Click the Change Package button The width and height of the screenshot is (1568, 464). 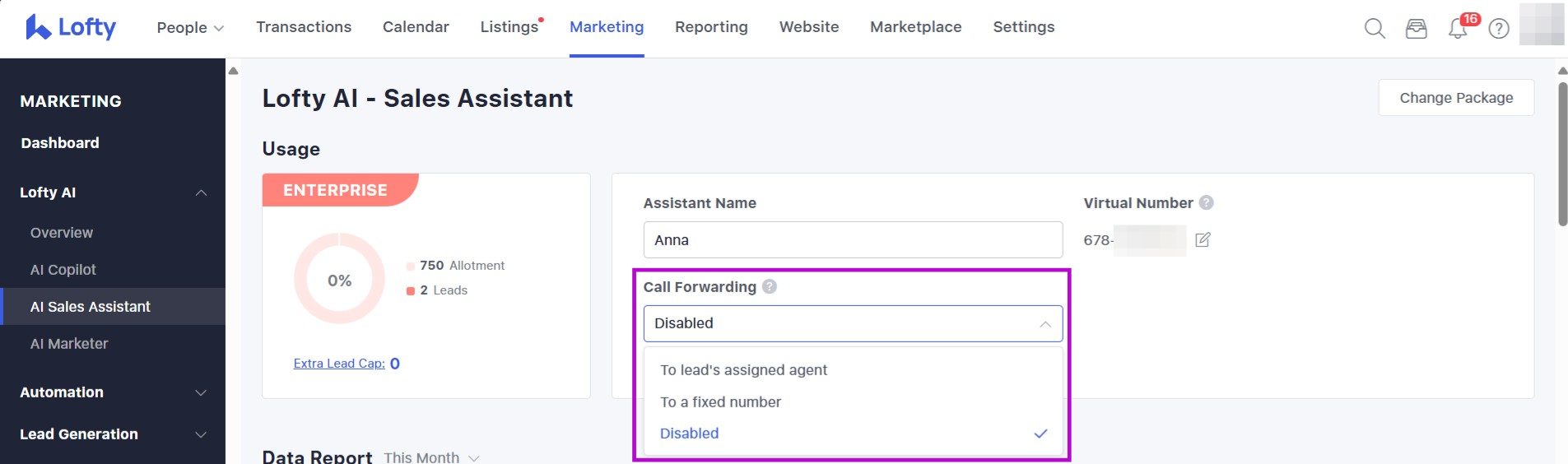[x=1456, y=98]
